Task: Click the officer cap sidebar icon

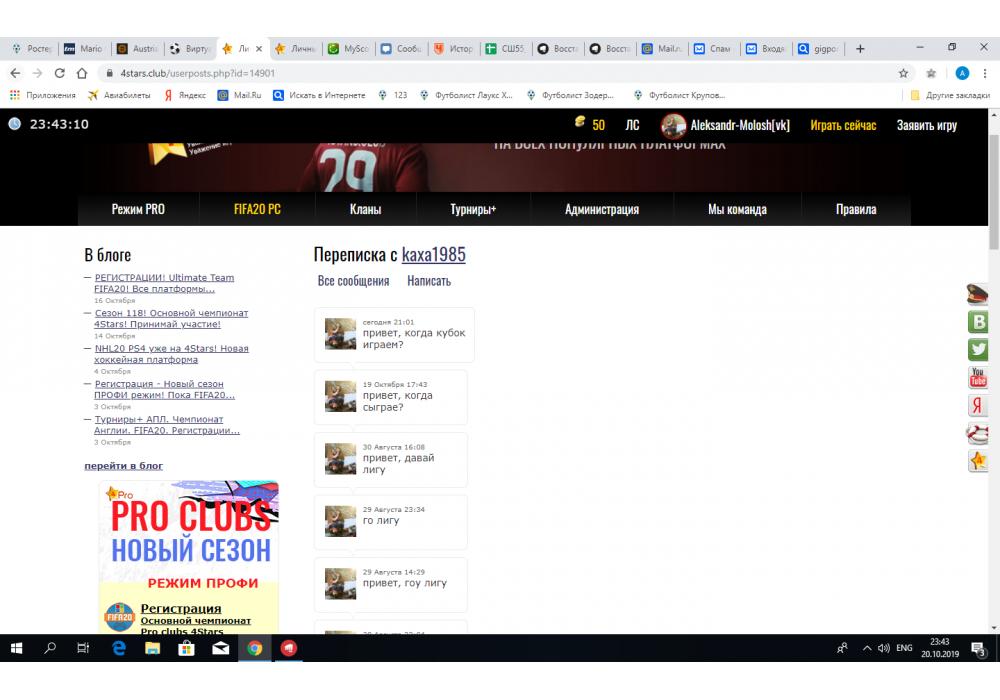Action: 978,294
